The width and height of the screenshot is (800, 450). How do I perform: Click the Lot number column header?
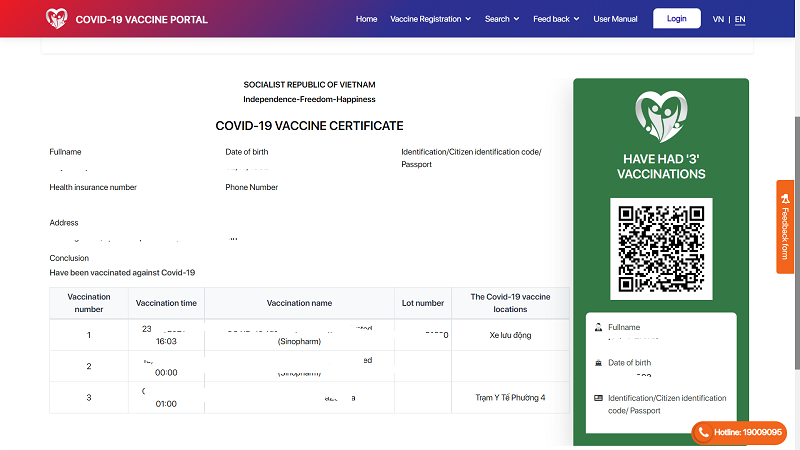tap(423, 303)
